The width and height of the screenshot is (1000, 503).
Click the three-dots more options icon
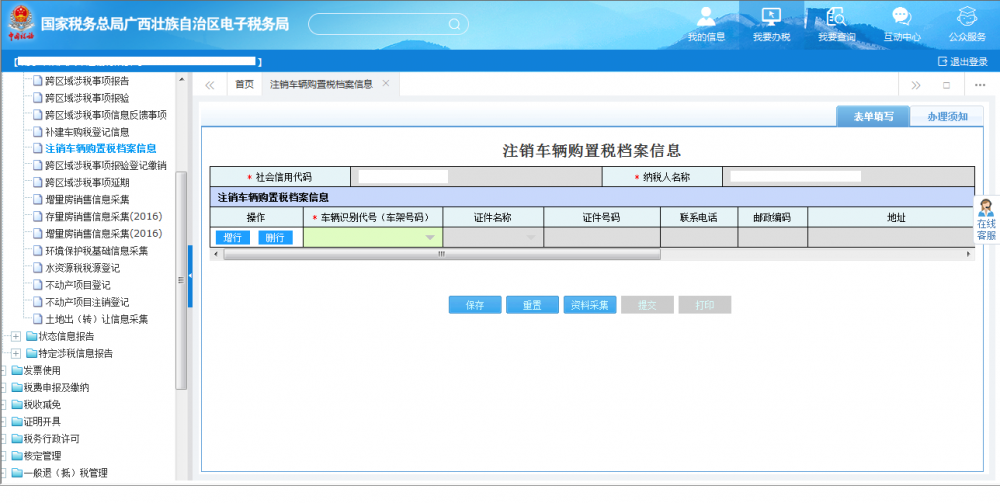pos(979,85)
